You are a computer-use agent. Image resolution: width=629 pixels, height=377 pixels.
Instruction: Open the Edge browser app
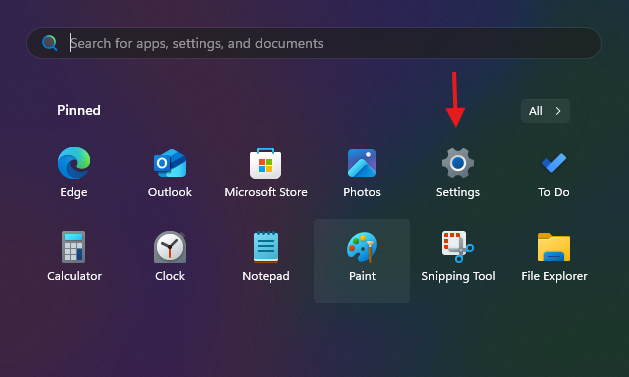point(74,172)
